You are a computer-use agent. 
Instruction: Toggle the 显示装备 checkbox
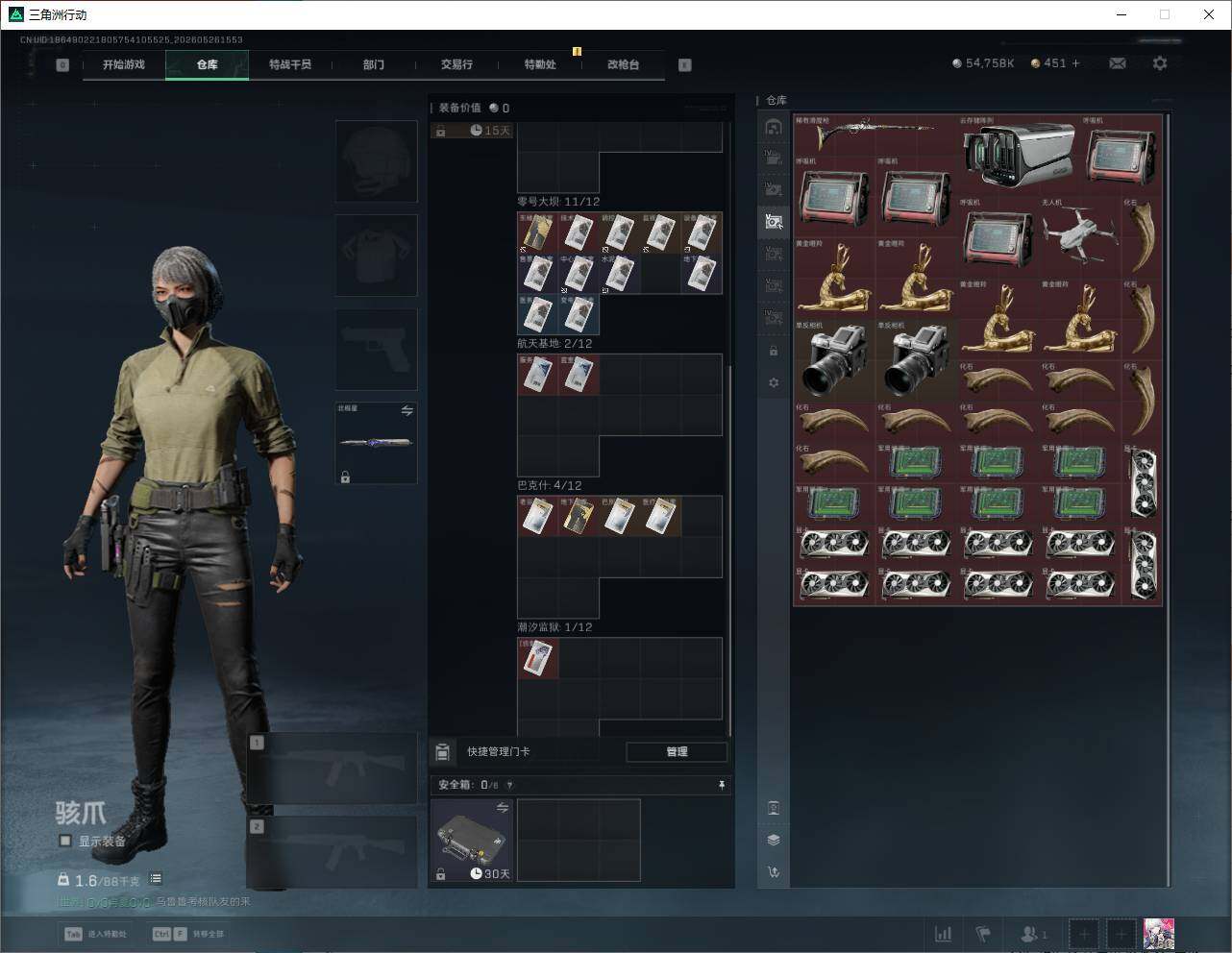(65, 841)
